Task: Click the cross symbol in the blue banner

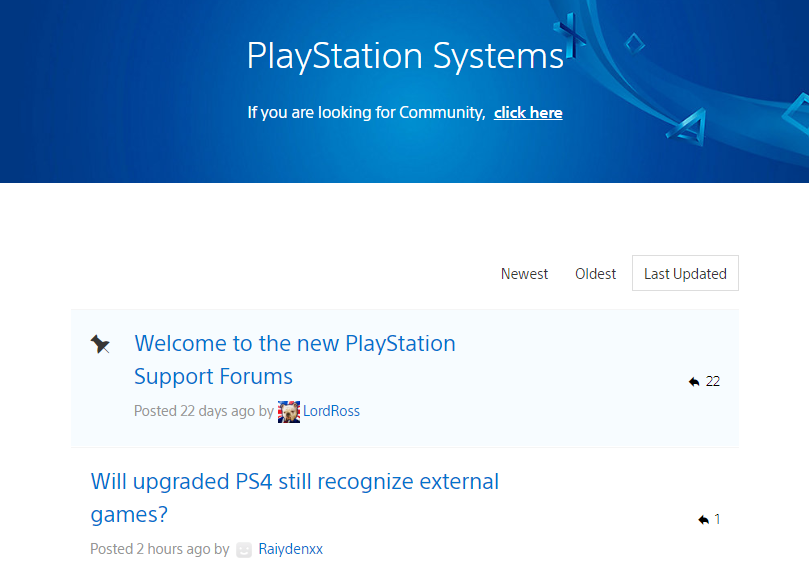Action: click(x=570, y=35)
